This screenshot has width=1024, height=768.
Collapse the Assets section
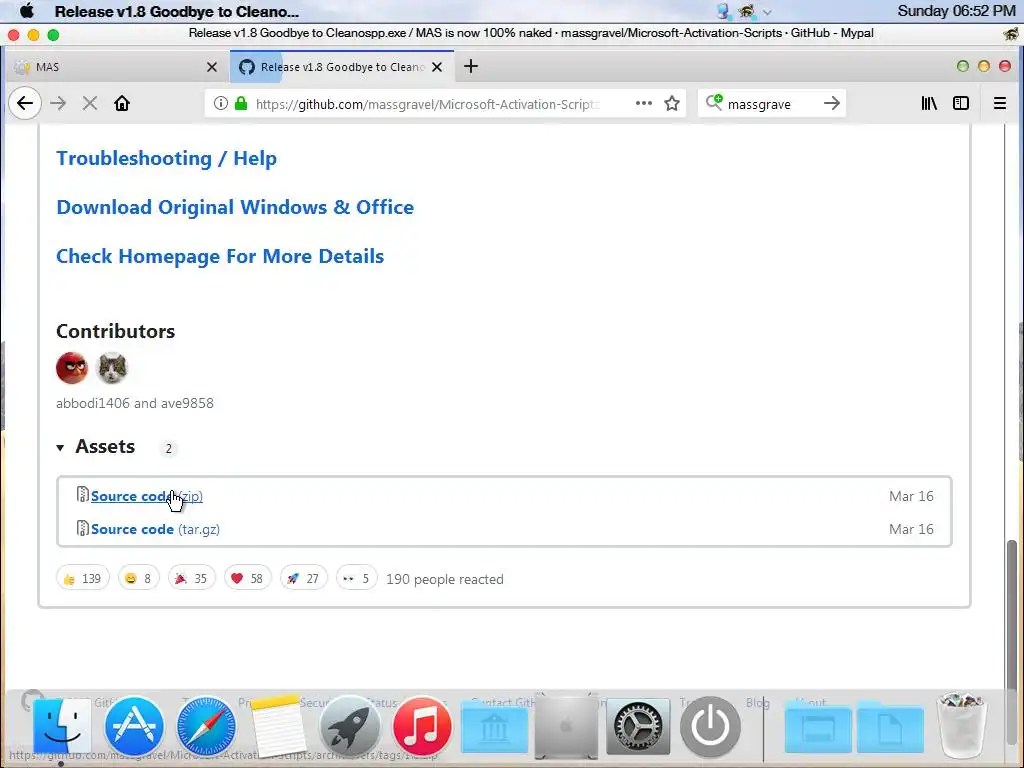[96, 447]
